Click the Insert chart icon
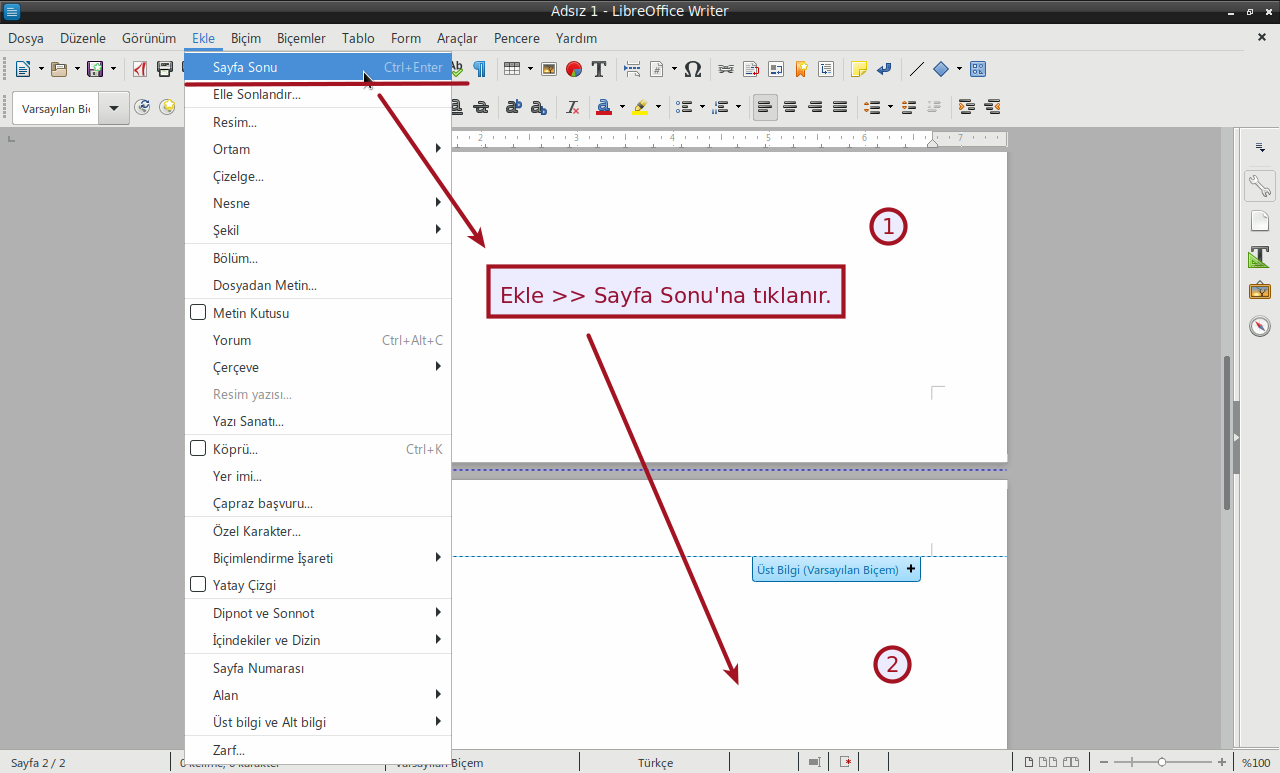Viewport: 1280px width, 773px height. [574, 69]
